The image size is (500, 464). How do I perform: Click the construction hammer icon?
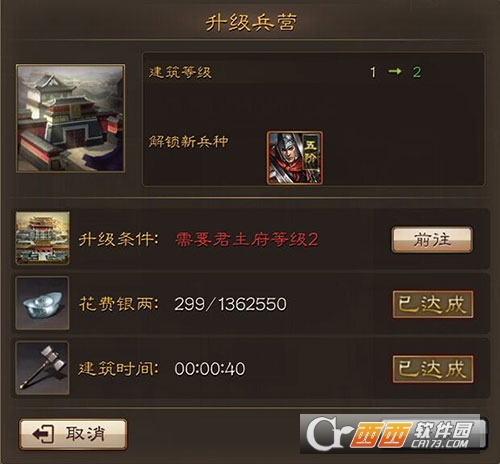click(43, 368)
